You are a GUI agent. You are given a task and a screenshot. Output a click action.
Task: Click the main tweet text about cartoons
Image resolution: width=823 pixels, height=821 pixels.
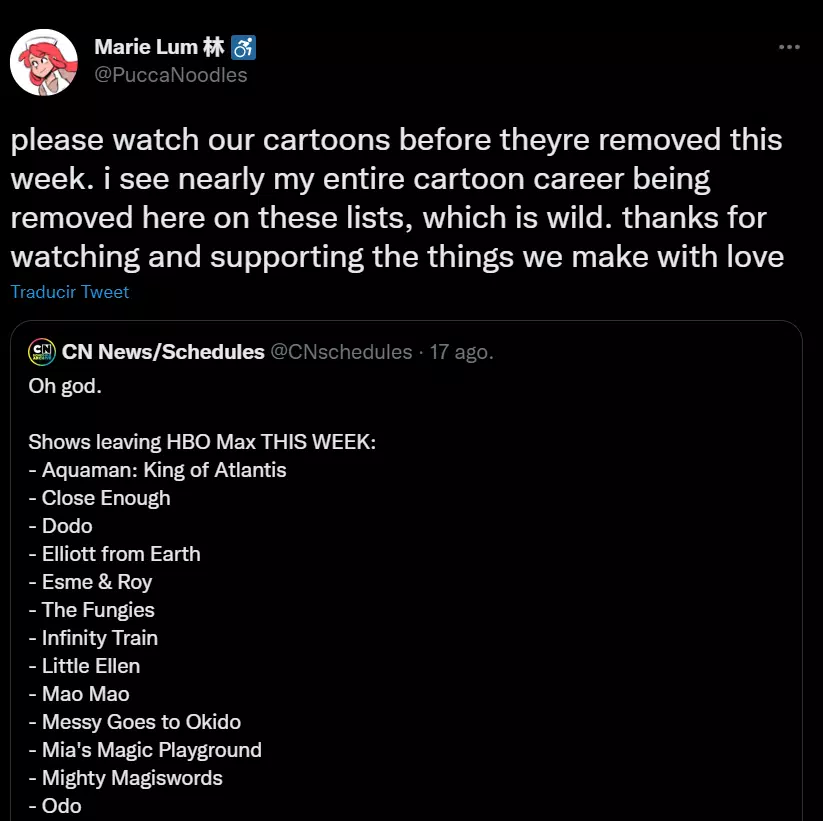coord(397,199)
